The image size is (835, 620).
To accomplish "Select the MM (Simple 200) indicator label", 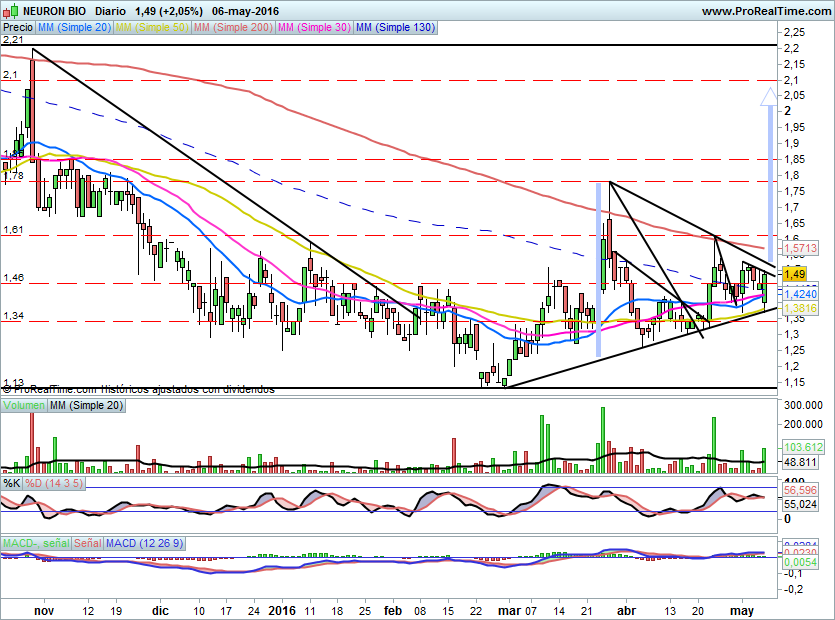I will point(231,28).
